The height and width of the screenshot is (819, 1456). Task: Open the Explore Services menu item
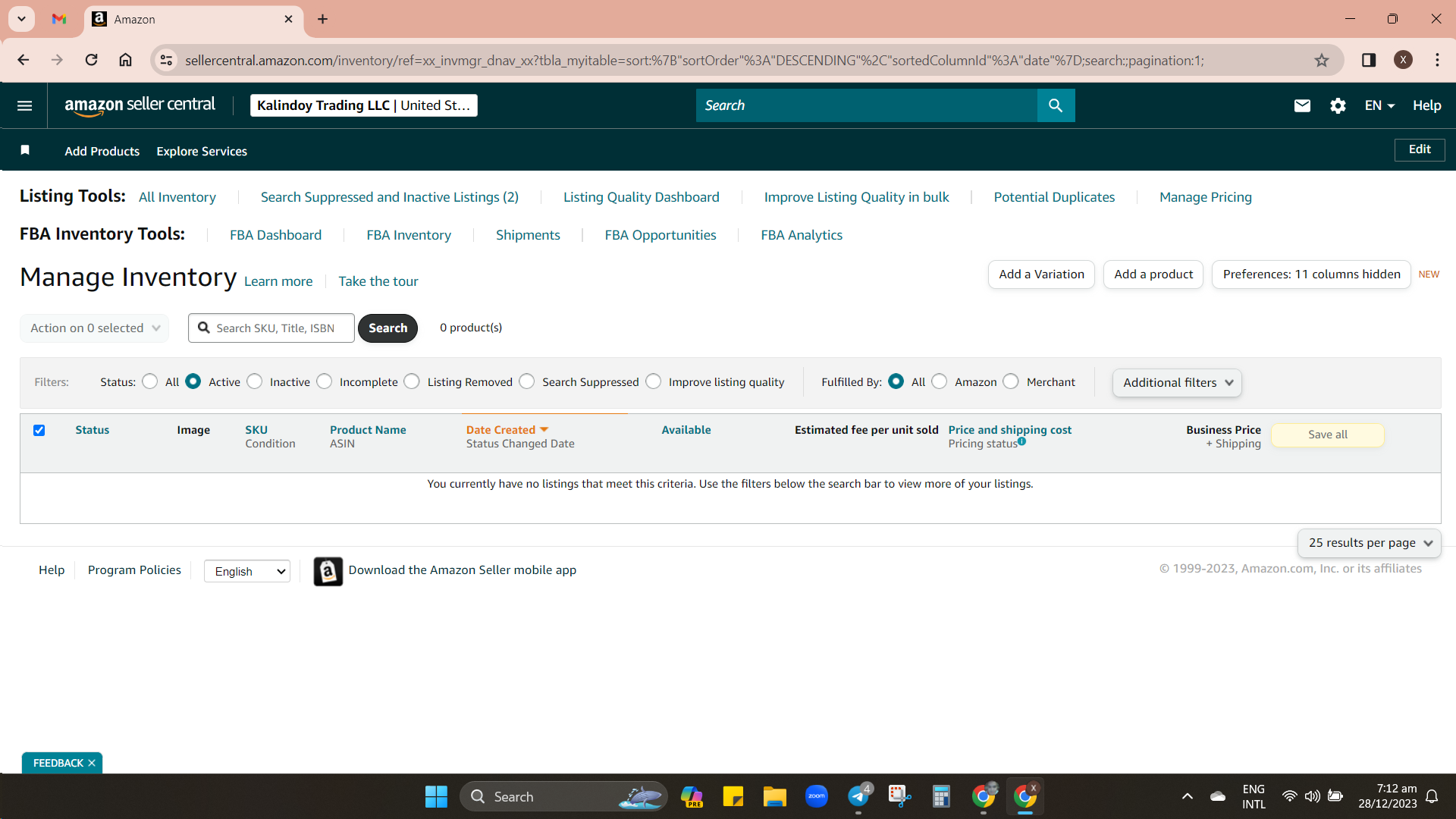coord(202,151)
